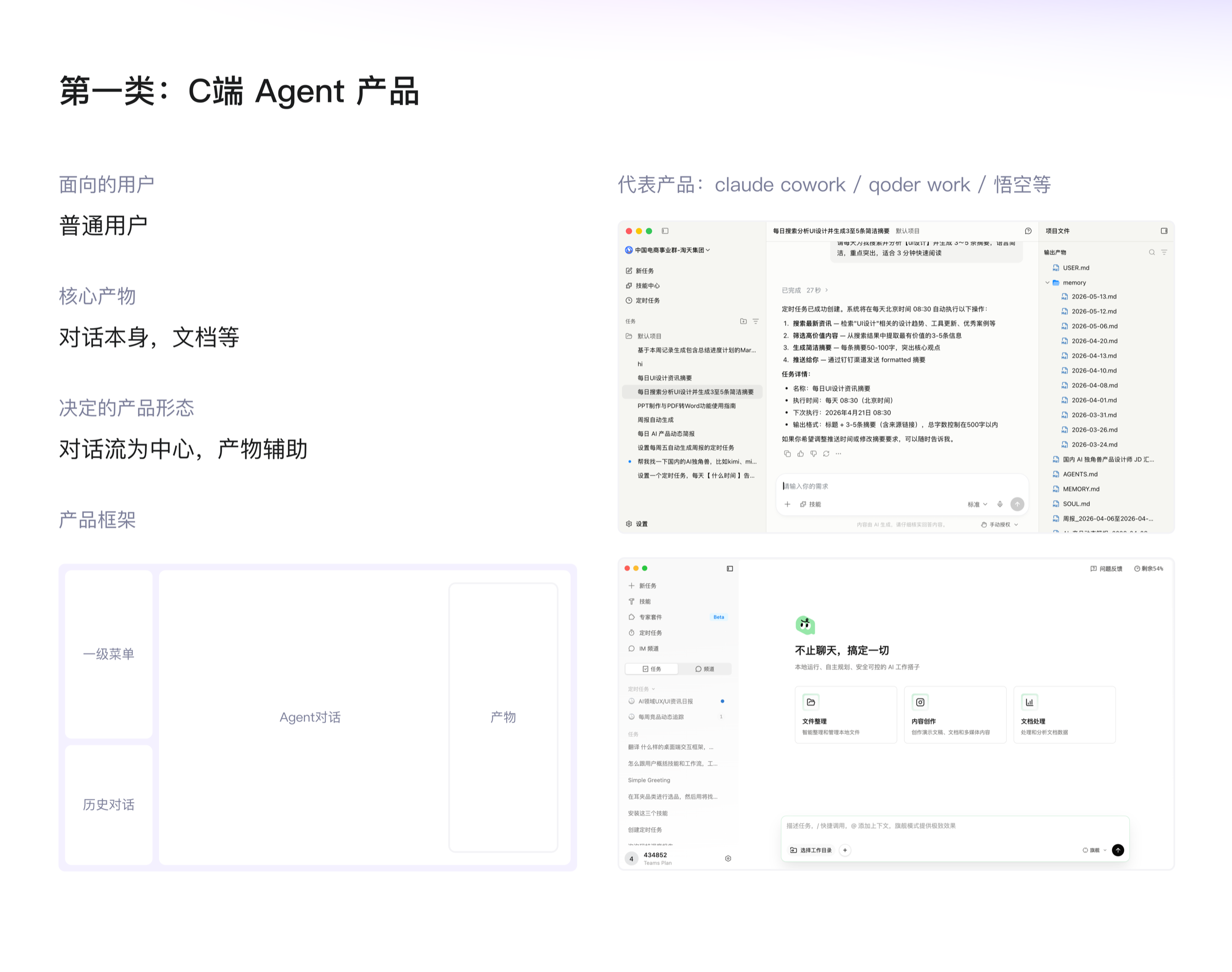This screenshot has width=1232, height=972.
Task: Open the help icon in upper chat header
Action: (1028, 231)
